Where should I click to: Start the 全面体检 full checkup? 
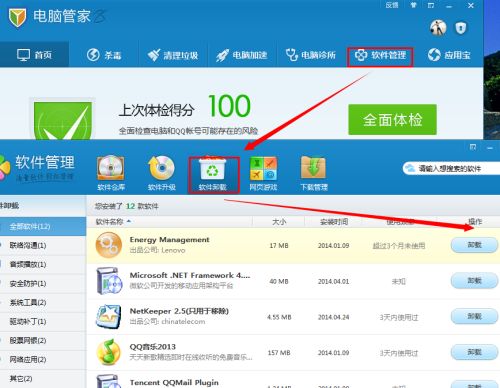[392, 120]
